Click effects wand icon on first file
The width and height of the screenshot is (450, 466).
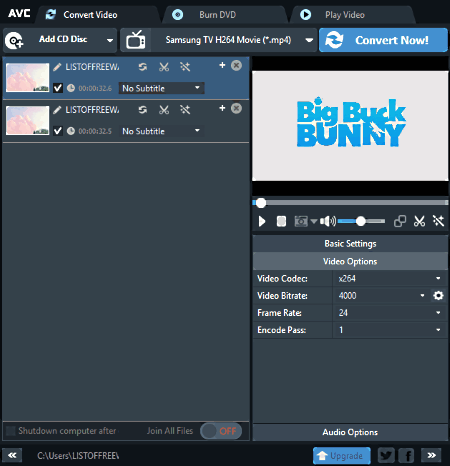tap(185, 67)
